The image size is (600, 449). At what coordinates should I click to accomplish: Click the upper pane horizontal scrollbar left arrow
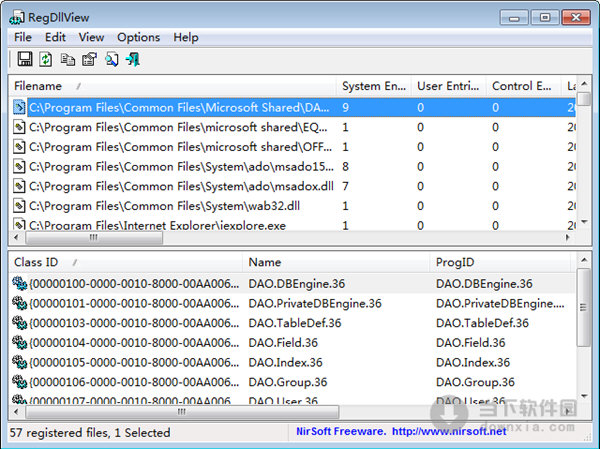click(16, 237)
